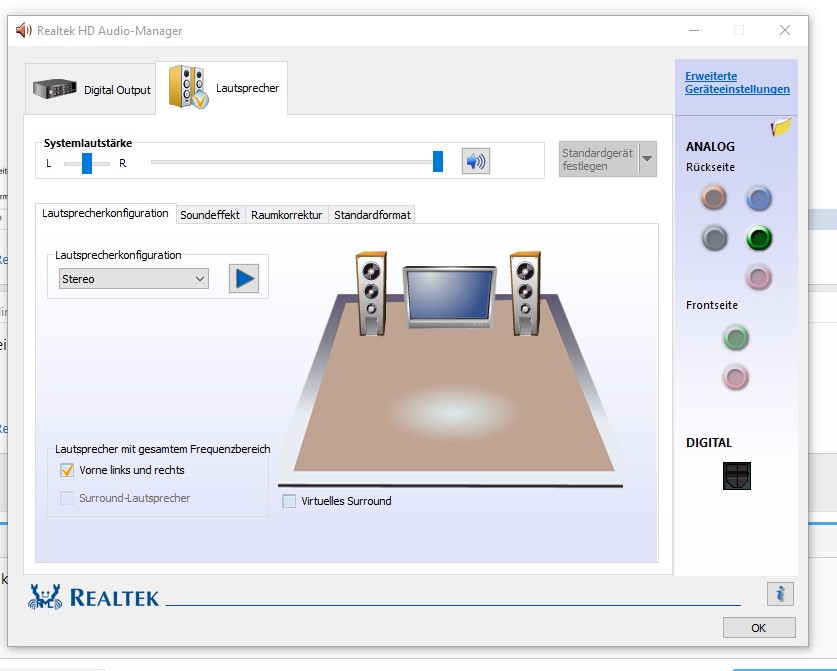Image resolution: width=837 pixels, height=671 pixels.
Task: Click the green rear audio jack
Action: [759, 238]
